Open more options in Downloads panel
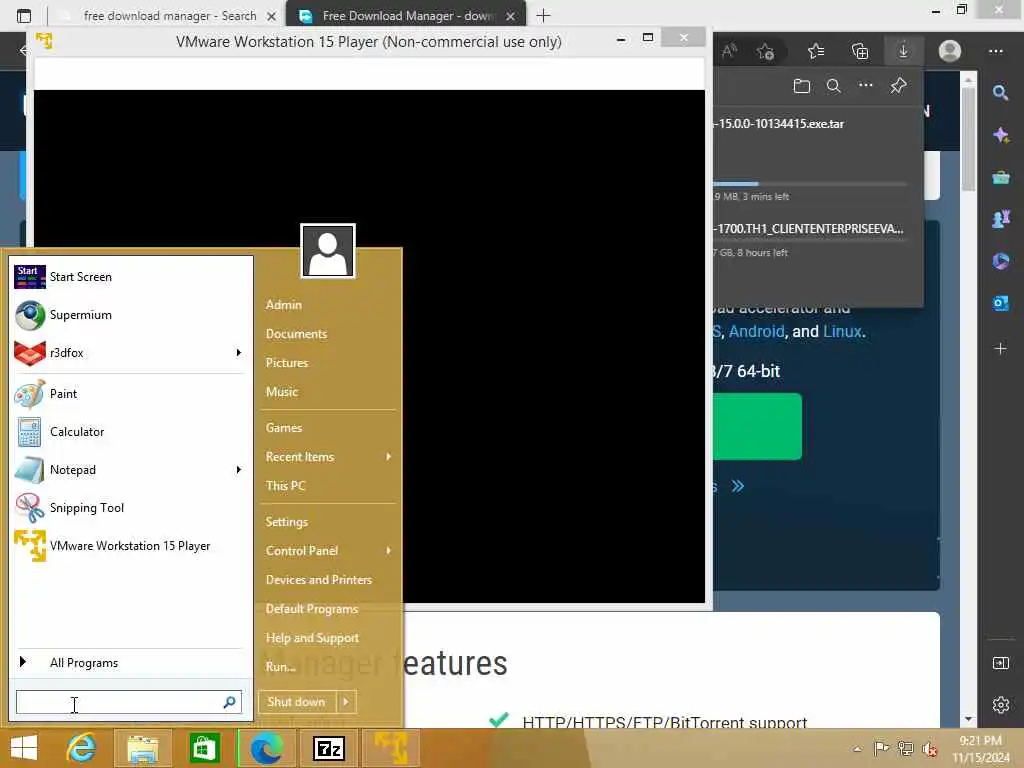The height and width of the screenshot is (768, 1024). point(866,86)
